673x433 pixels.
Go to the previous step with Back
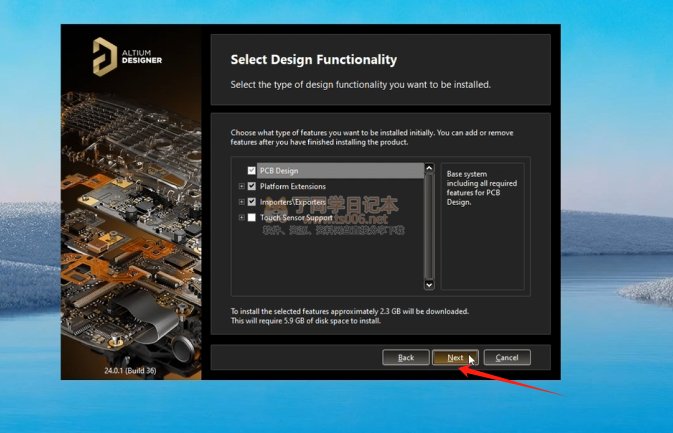[x=406, y=357]
